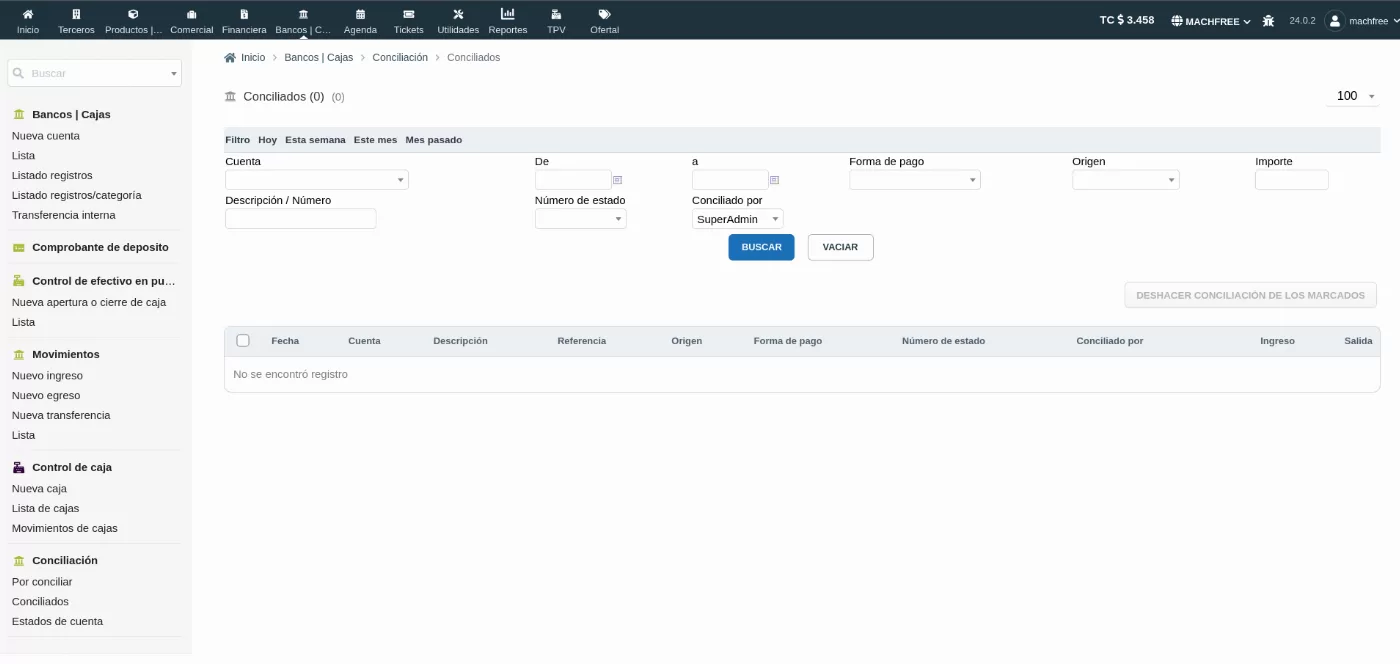Apply the Mes pasado quick filter

434,140
